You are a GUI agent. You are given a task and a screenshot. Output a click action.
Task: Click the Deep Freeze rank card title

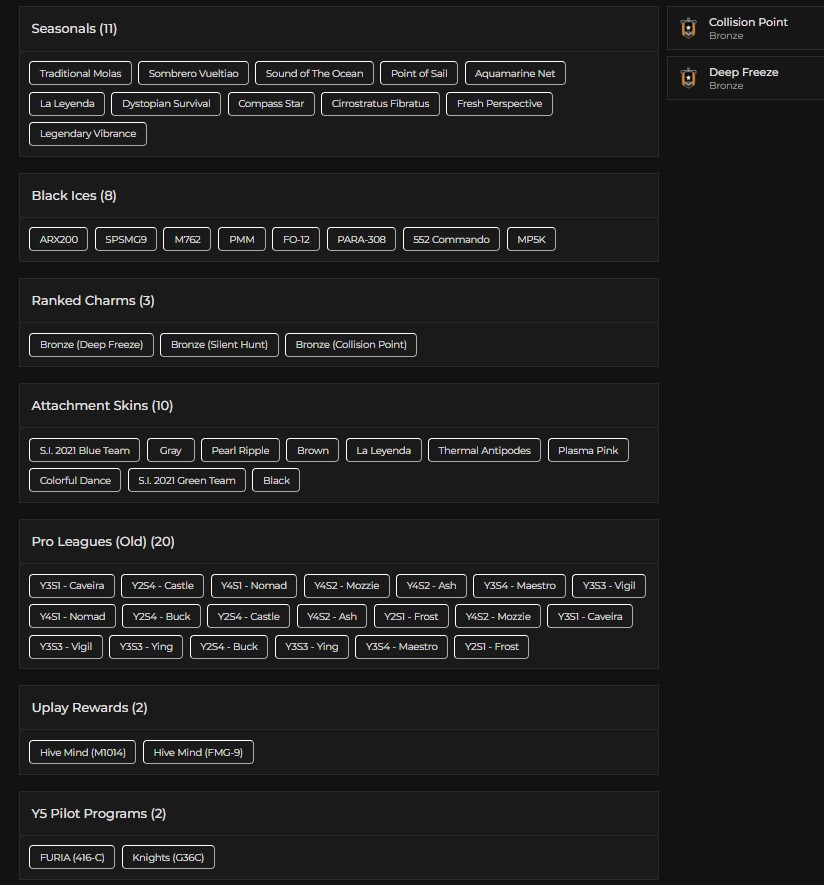pos(743,72)
